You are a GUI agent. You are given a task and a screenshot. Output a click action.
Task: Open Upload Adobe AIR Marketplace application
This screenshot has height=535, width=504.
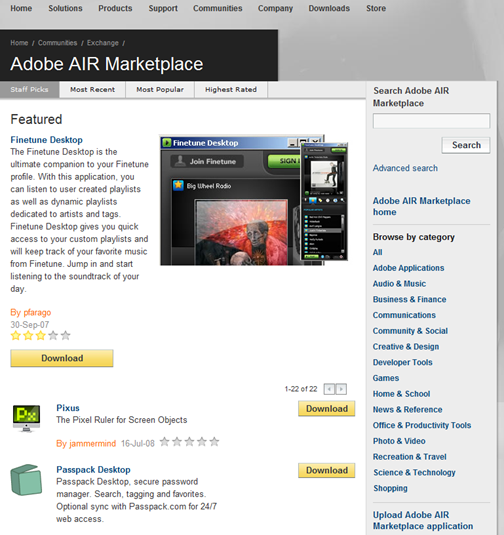tap(423, 520)
